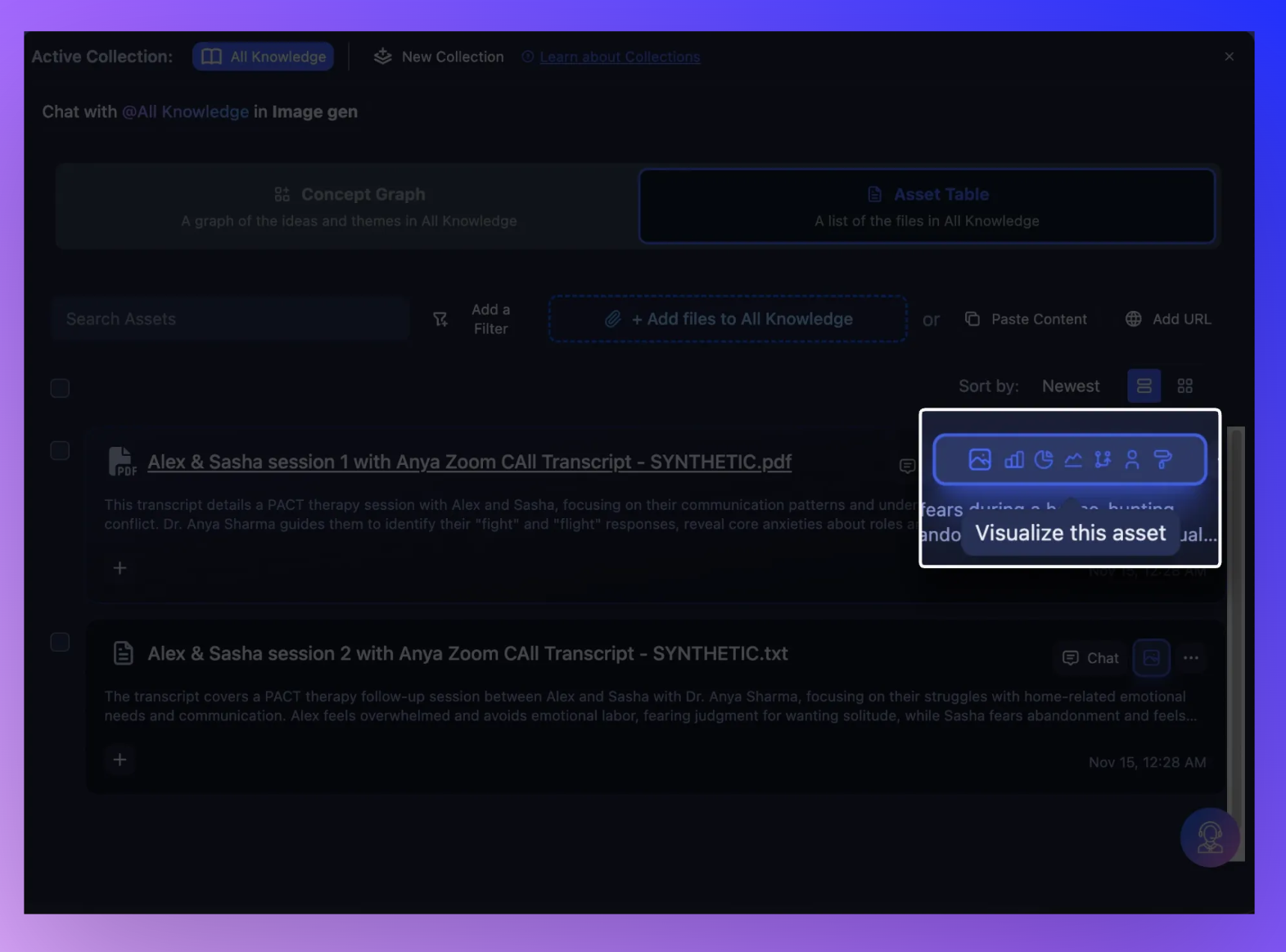Check the session 2 txt checkbox
Viewport: 1286px width, 952px height.
tap(60, 642)
